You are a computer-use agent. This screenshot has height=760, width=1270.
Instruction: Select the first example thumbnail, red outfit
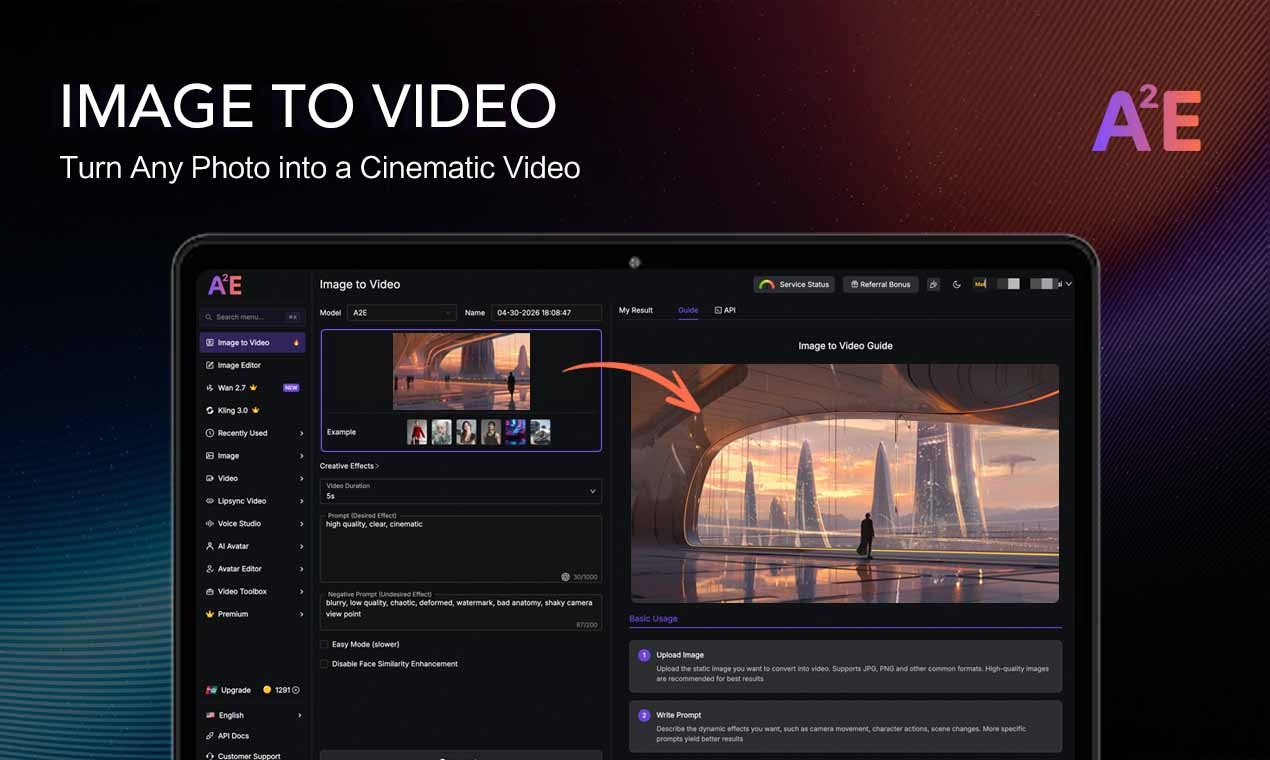(x=417, y=432)
